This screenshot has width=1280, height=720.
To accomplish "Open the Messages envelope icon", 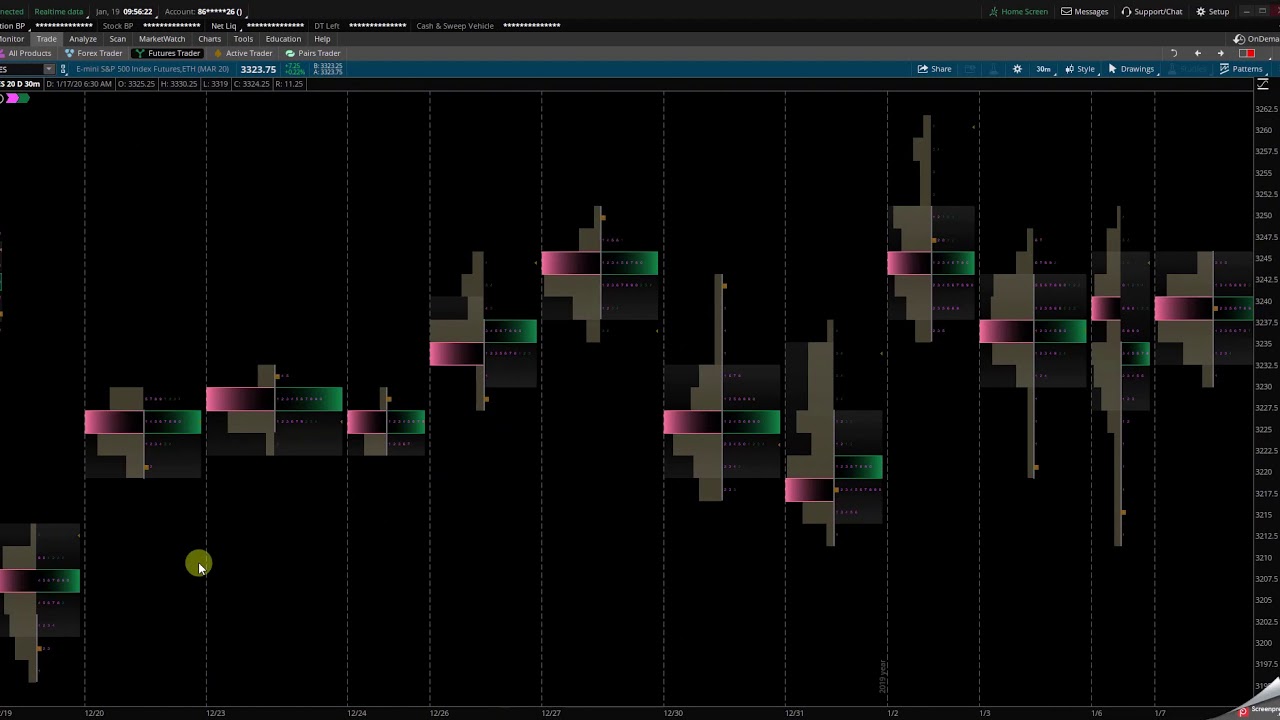I will click(x=1084, y=11).
